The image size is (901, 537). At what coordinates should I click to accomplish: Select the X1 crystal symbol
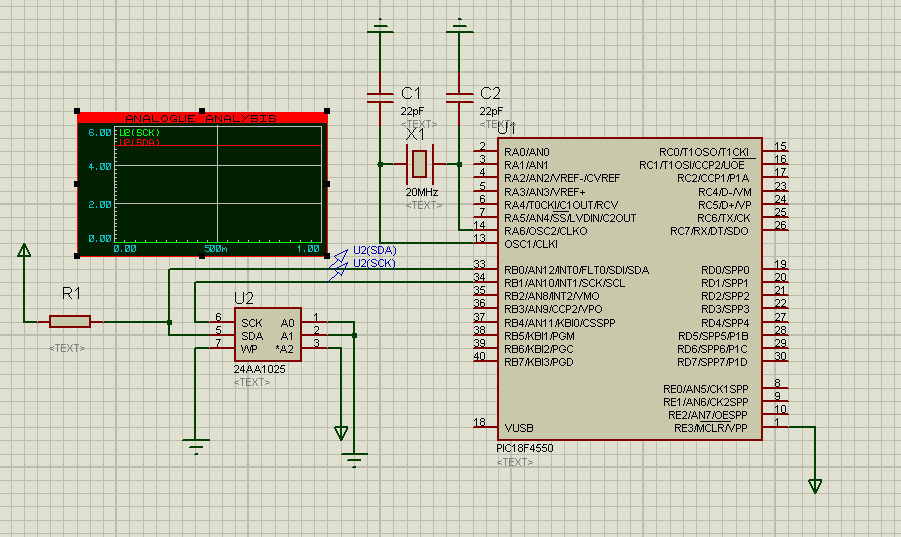point(419,164)
